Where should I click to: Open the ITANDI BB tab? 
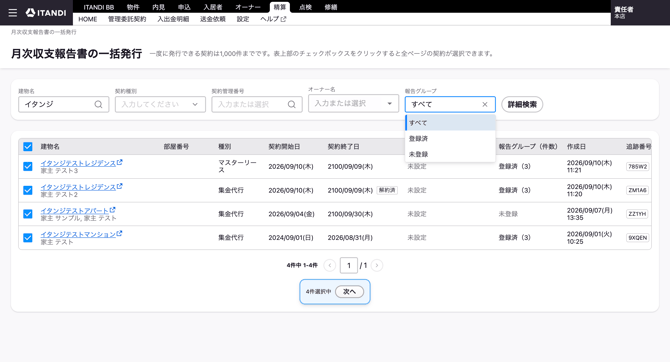coord(99,7)
